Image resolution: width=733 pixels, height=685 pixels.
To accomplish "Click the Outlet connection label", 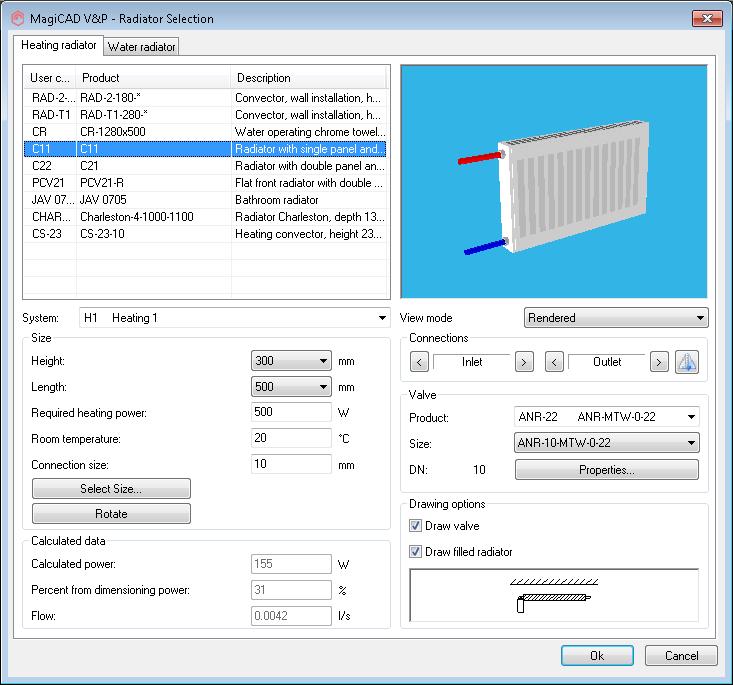I will click(x=607, y=362).
